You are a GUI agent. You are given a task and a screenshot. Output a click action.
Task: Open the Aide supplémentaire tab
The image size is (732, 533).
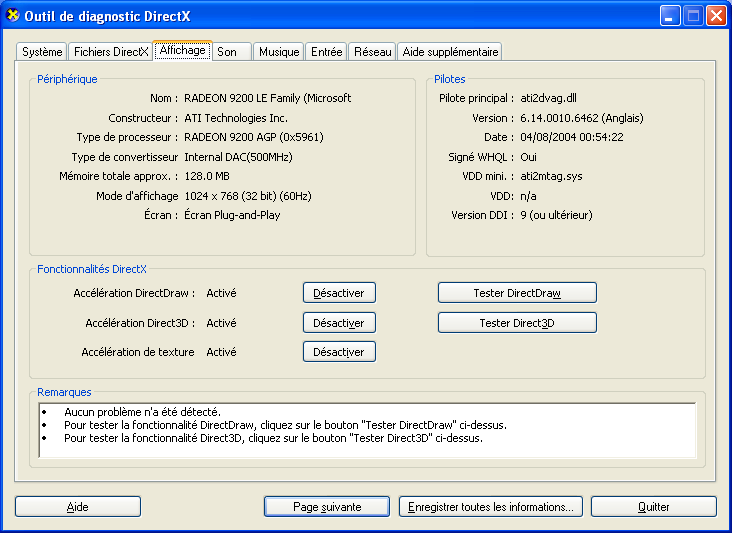[x=449, y=52]
